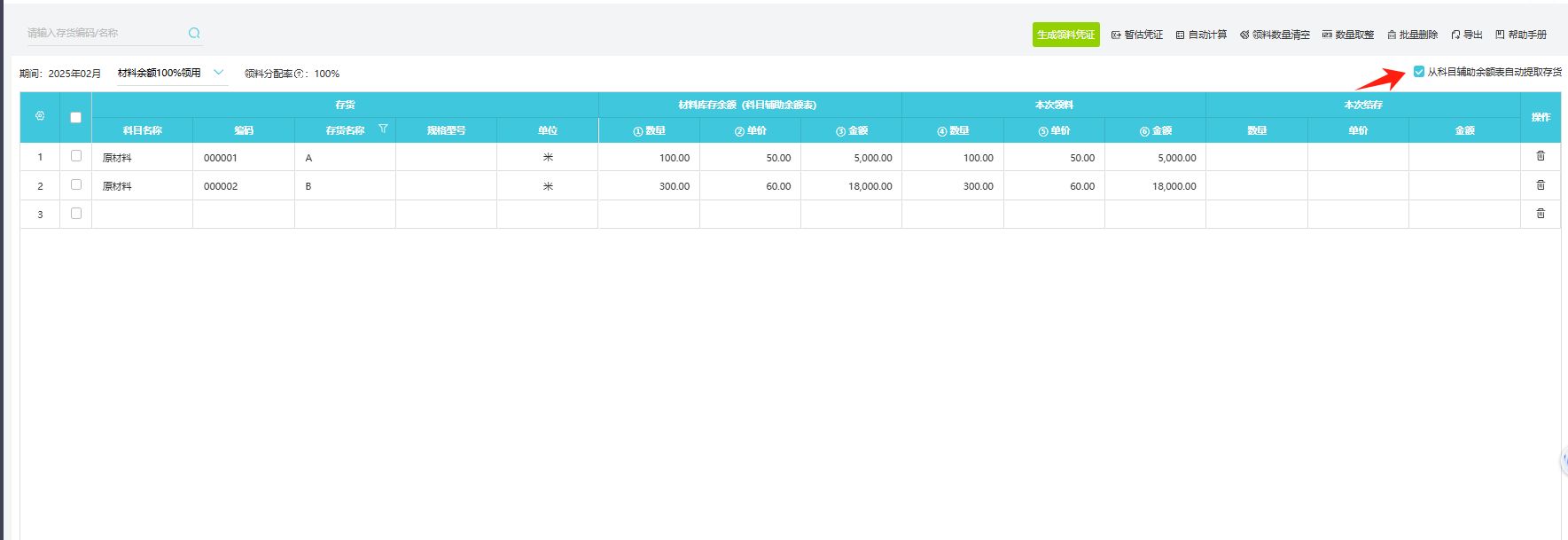Click 生成领料凭证 green button
The height and width of the screenshot is (540, 1568).
point(1065,35)
